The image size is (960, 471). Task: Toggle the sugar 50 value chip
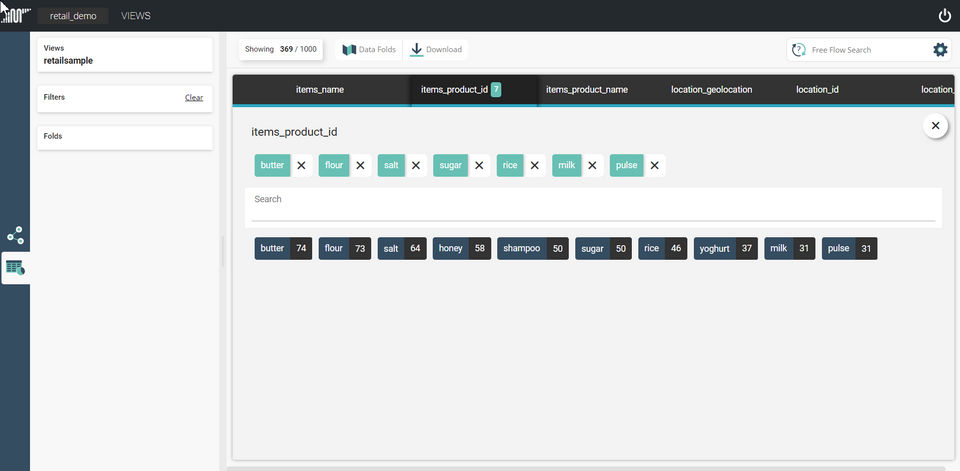[x=603, y=249]
